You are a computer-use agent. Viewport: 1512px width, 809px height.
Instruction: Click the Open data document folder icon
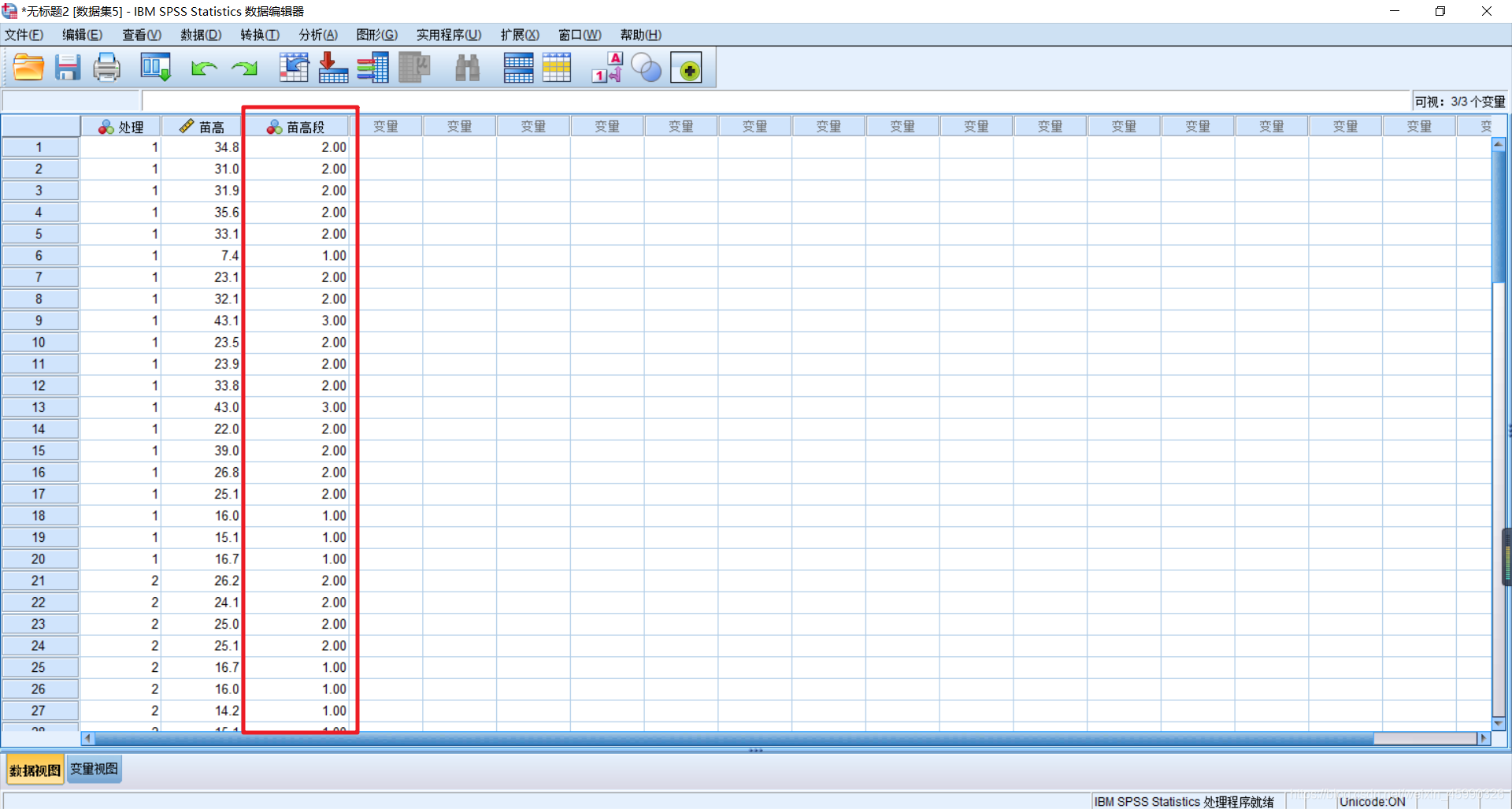point(28,68)
